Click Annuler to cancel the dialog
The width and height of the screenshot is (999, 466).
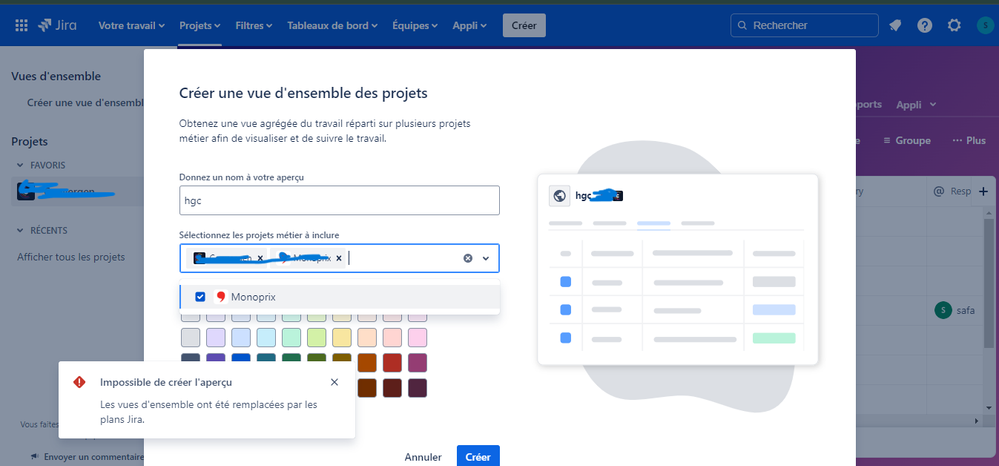click(423, 457)
